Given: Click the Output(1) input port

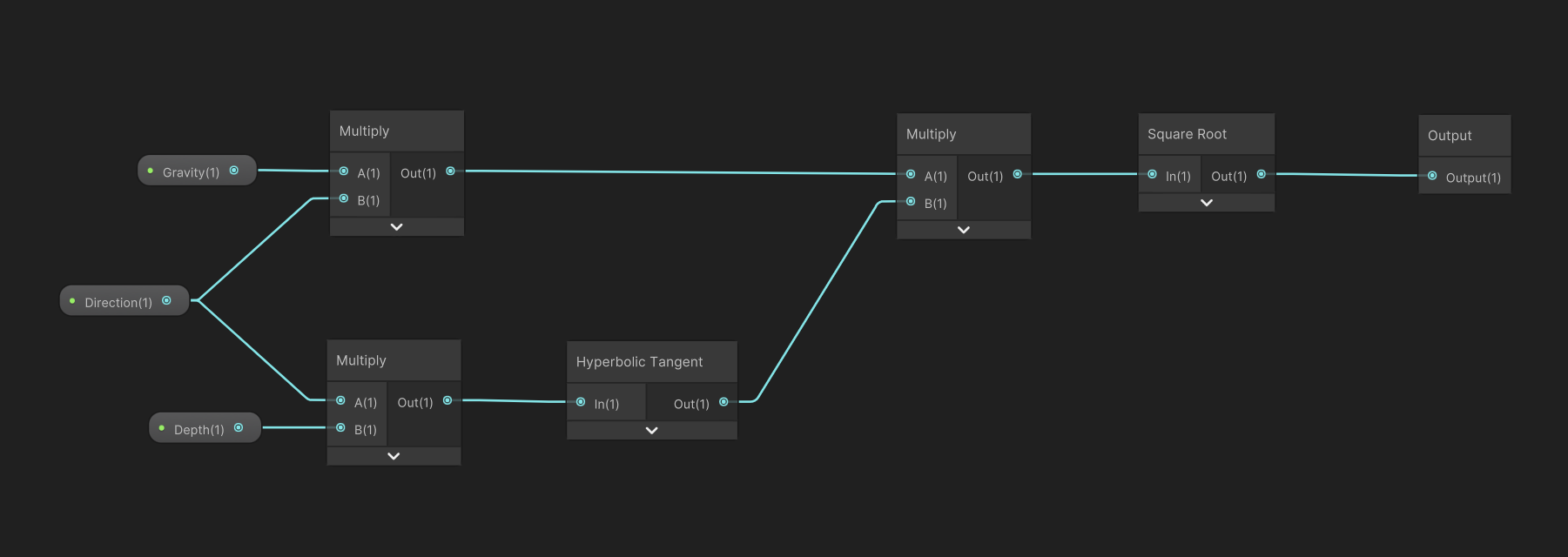Looking at the screenshot, I should (1432, 176).
